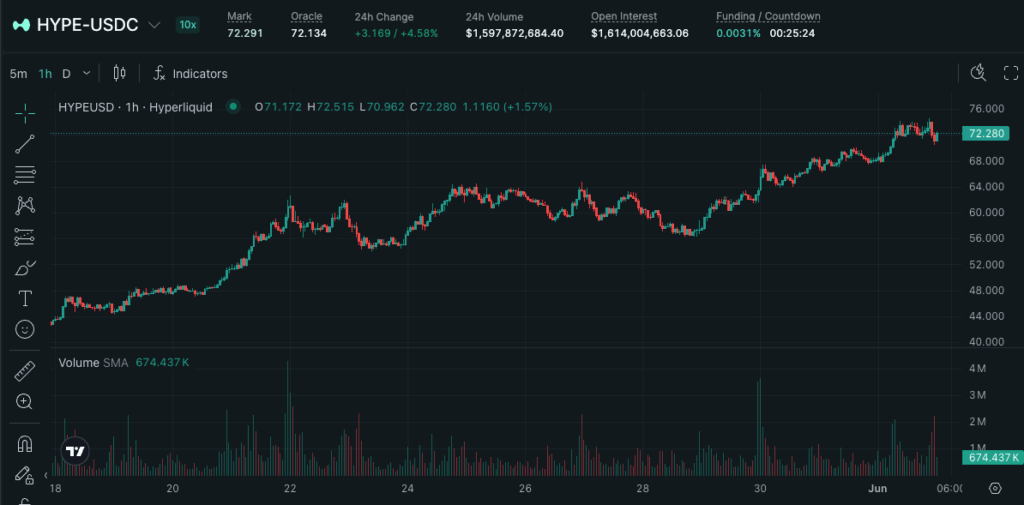Open the Indicators fx menu
This screenshot has height=505, width=1024.
pyautogui.click(x=190, y=74)
